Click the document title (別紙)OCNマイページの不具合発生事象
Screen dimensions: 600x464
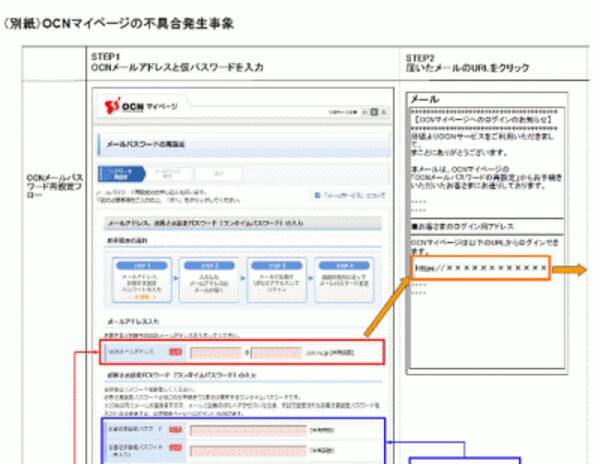coord(118,24)
